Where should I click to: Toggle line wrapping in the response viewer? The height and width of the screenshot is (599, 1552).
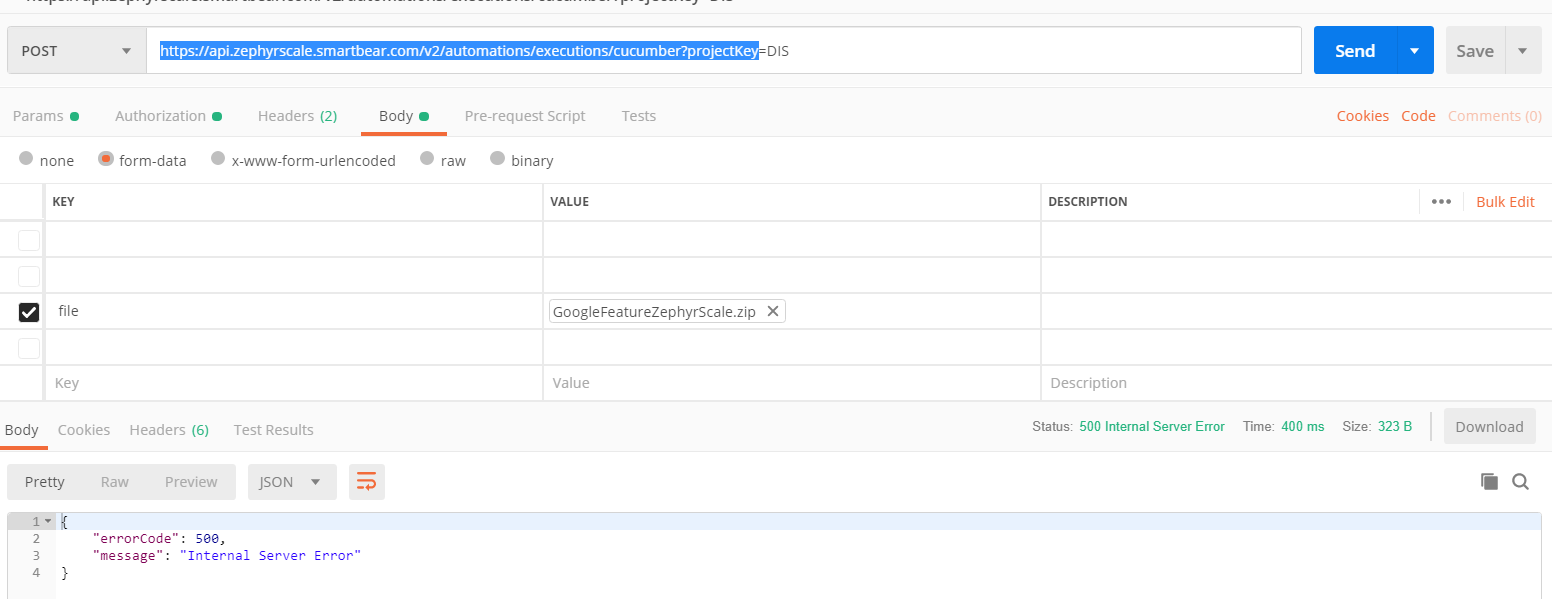click(366, 481)
